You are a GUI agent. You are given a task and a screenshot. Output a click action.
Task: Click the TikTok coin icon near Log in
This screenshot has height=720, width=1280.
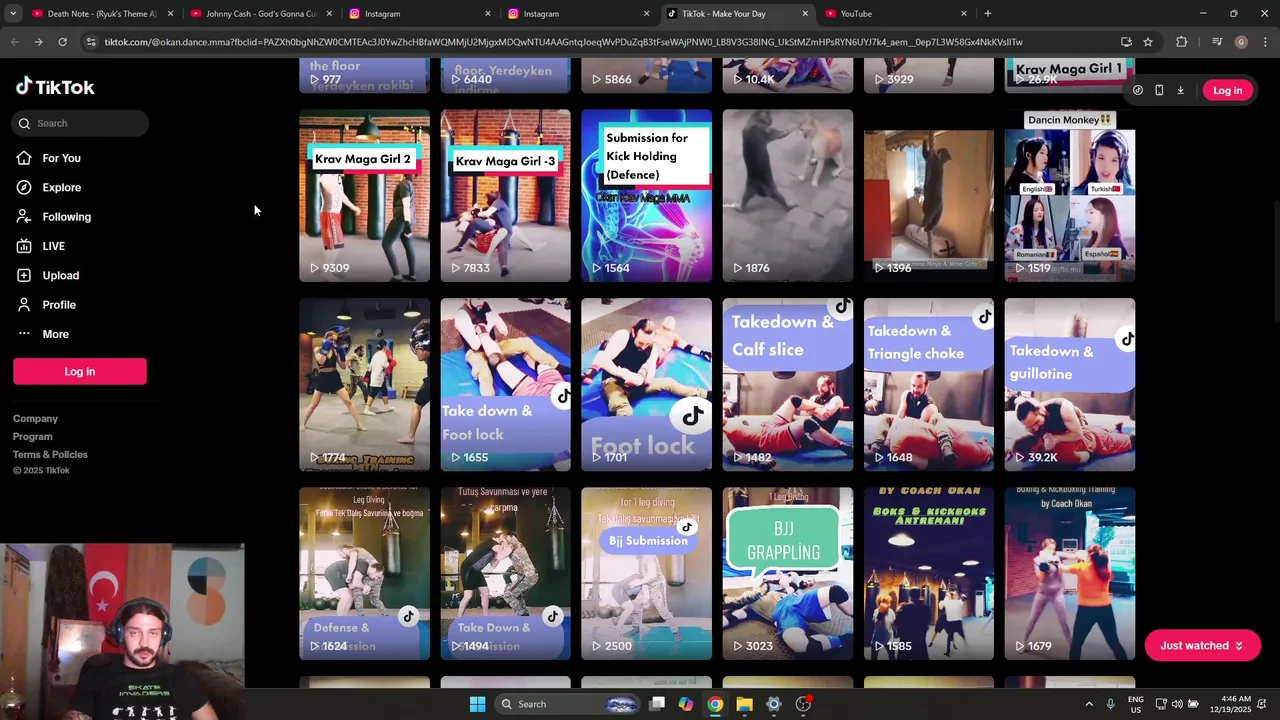[1138, 90]
